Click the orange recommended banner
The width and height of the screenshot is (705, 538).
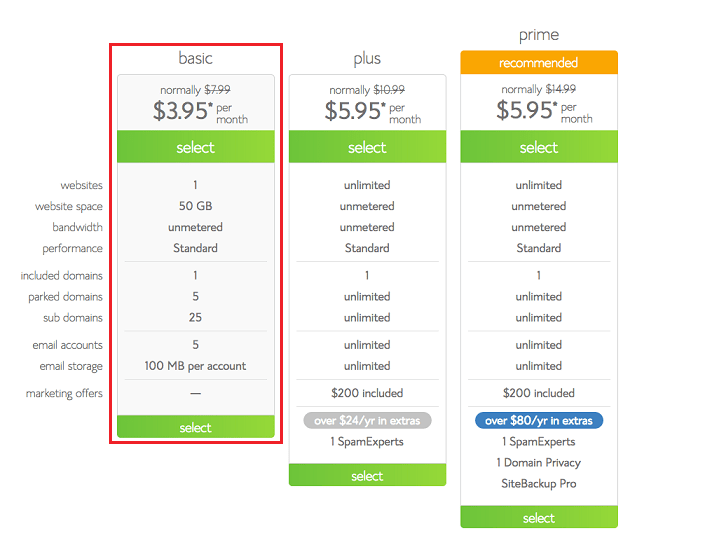pyautogui.click(x=539, y=62)
